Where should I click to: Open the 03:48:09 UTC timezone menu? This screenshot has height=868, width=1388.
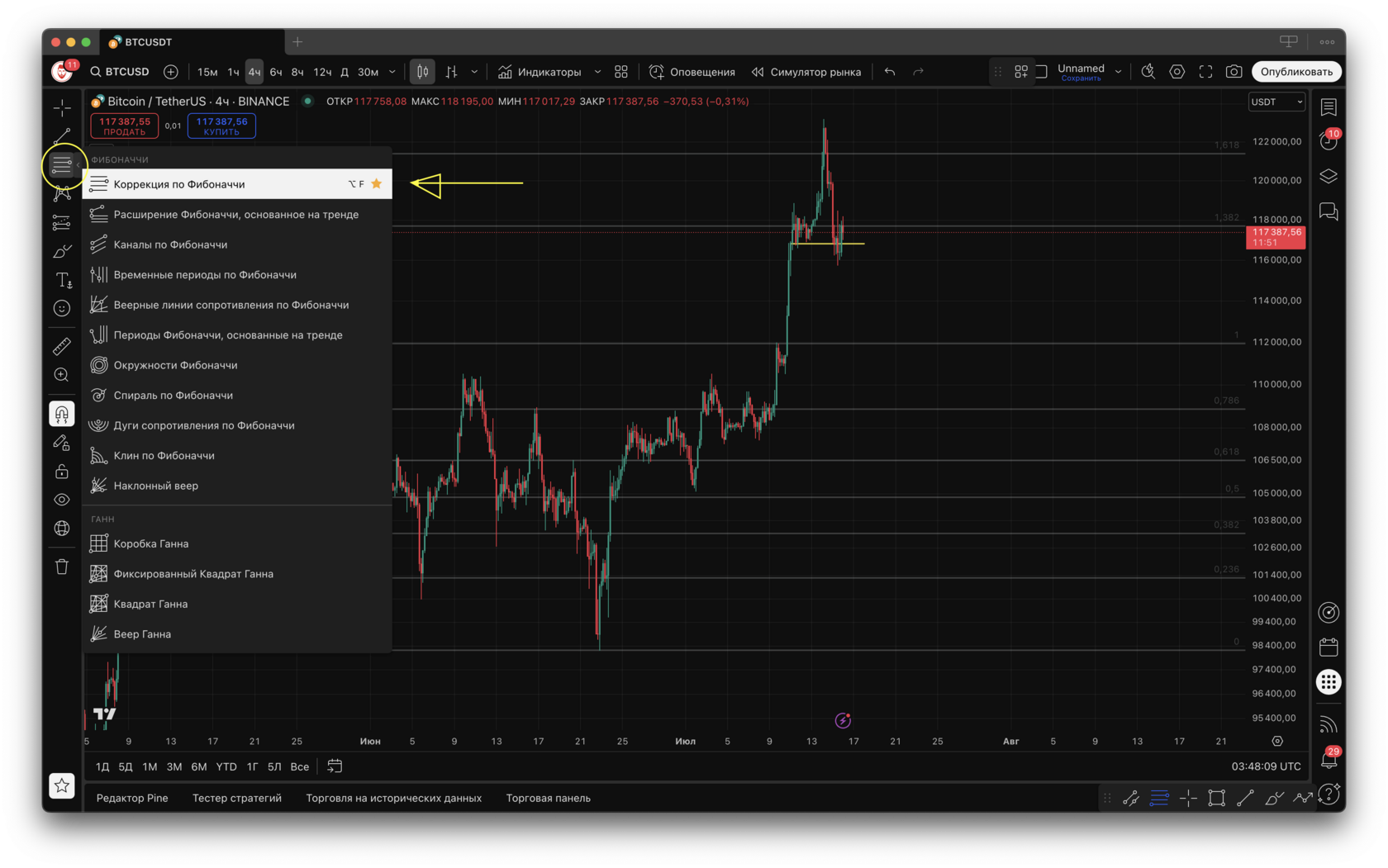pos(1266,766)
